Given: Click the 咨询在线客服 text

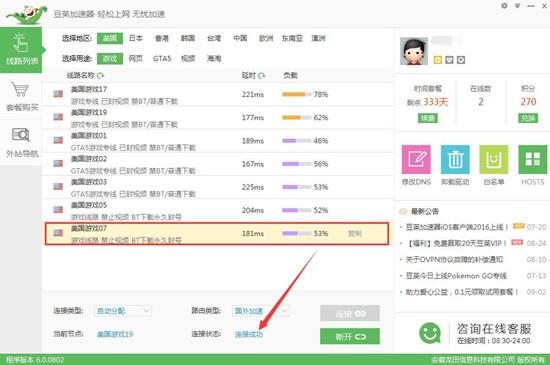Looking at the screenshot, I should [x=494, y=329].
